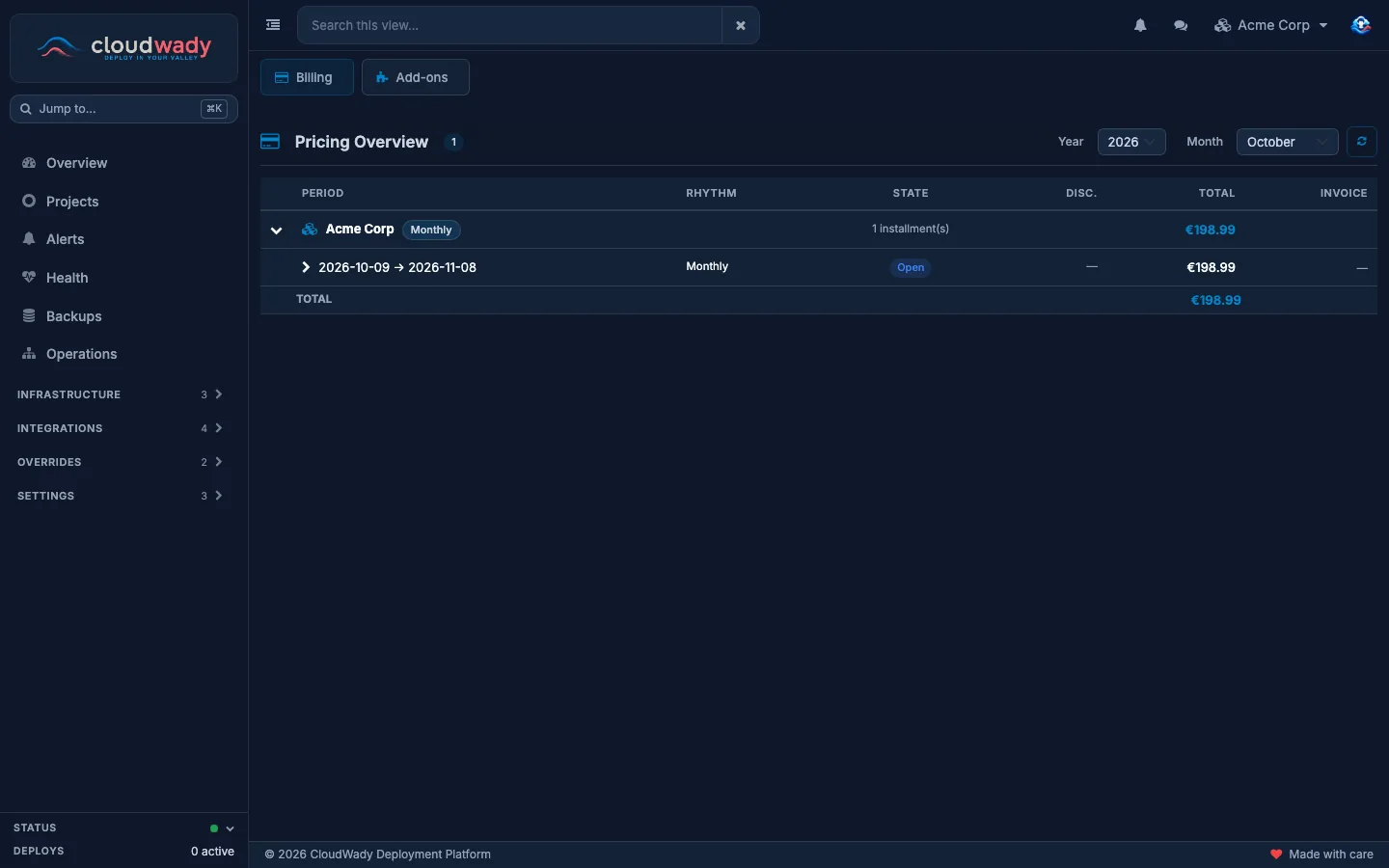1389x868 pixels.
Task: Click the Overview dashboard icon
Action: tap(29, 163)
